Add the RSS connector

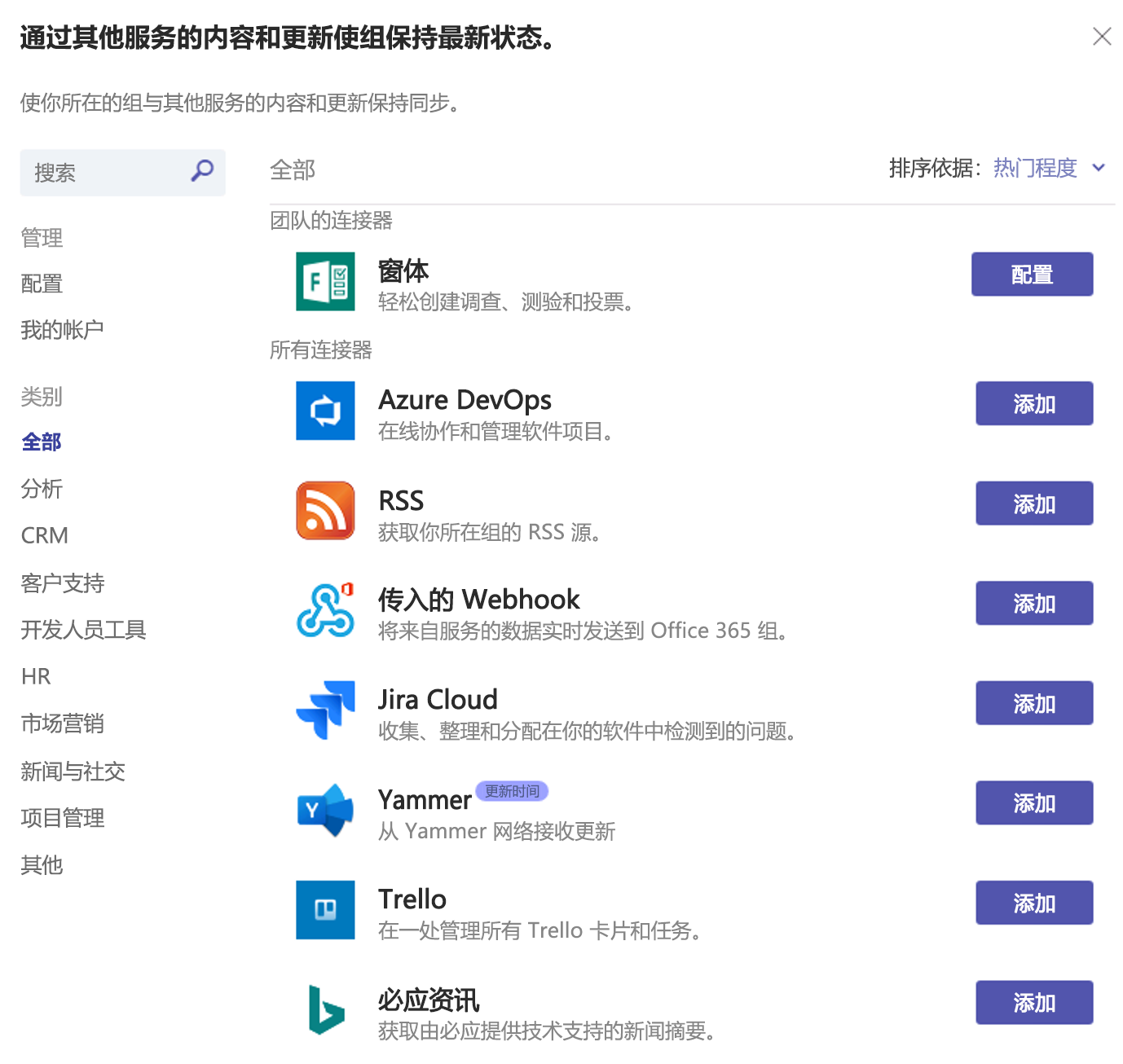tap(1034, 503)
